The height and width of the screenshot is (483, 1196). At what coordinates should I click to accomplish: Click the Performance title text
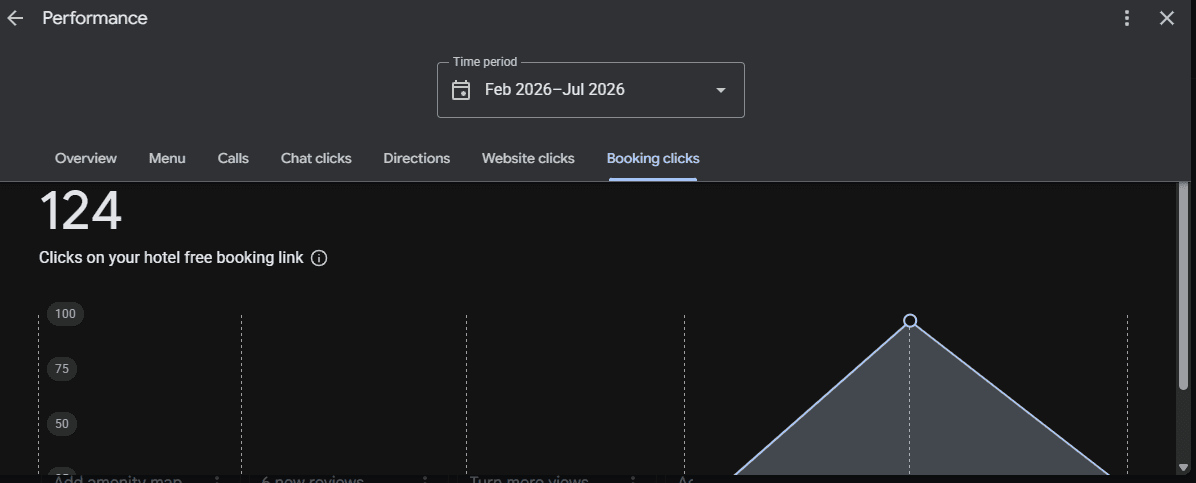coord(95,18)
